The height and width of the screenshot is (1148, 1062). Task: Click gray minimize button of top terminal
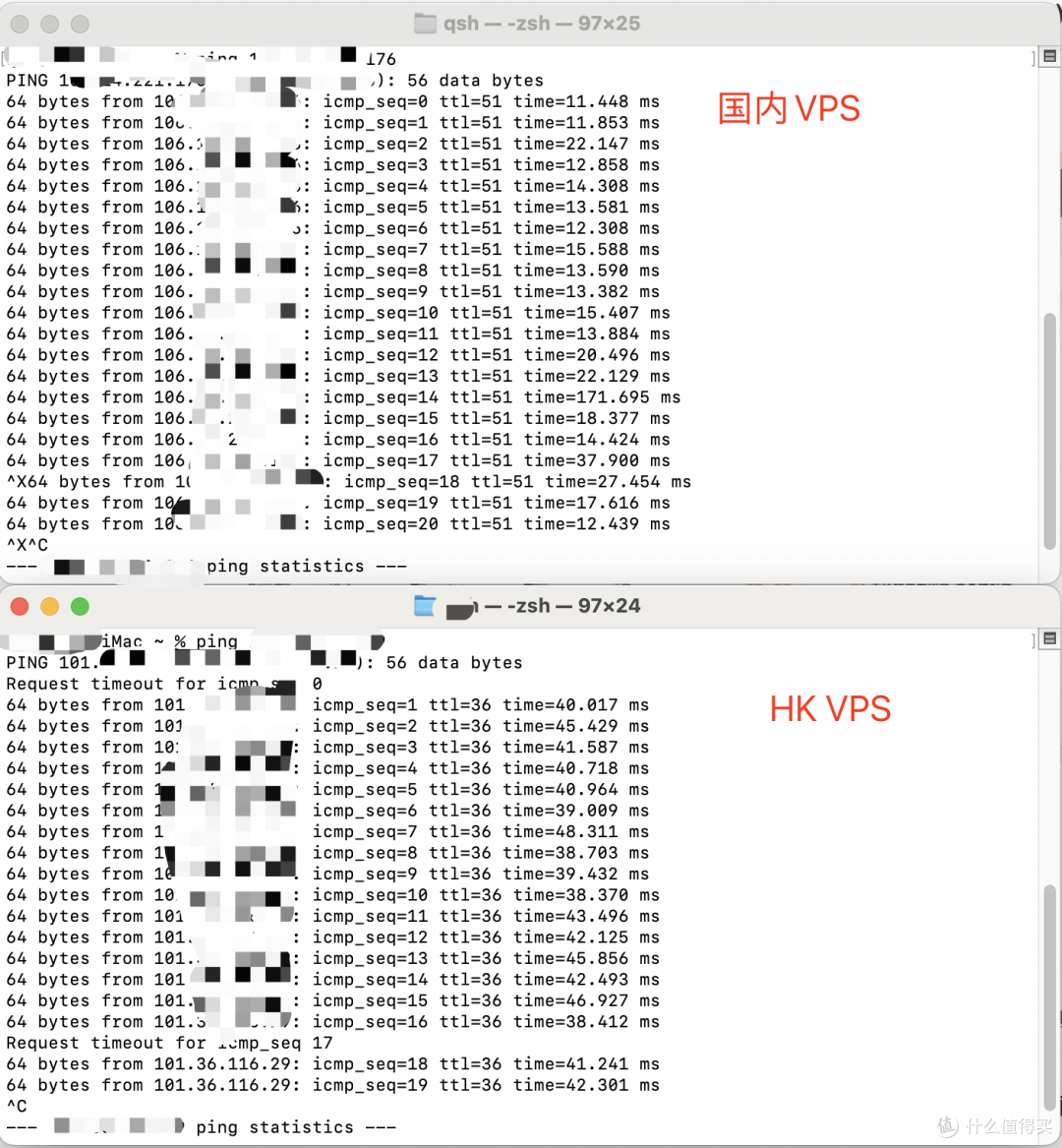[50, 25]
